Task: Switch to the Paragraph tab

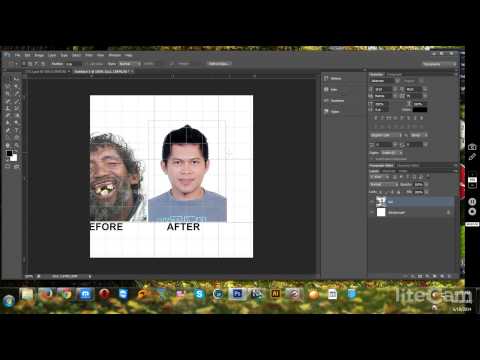Action: pos(394,74)
